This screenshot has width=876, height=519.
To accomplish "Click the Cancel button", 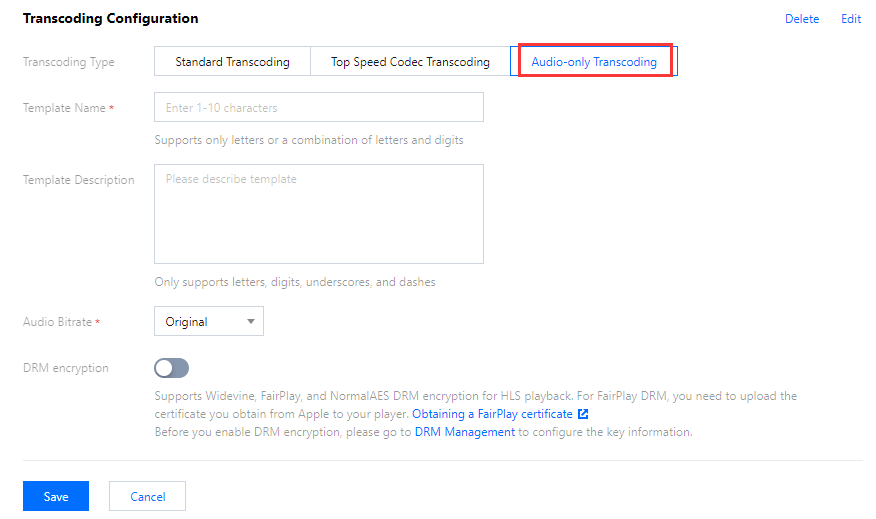I will tap(147, 497).
